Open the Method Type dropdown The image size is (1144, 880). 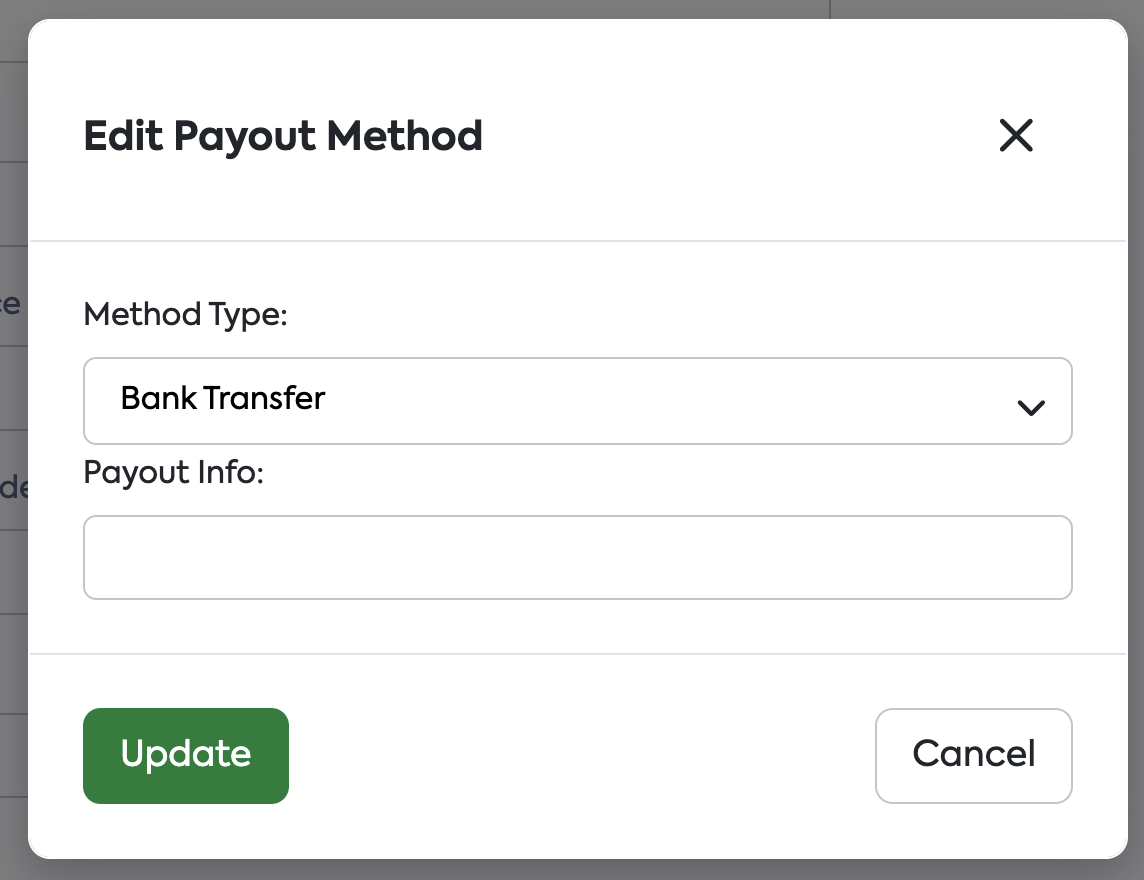tap(577, 400)
